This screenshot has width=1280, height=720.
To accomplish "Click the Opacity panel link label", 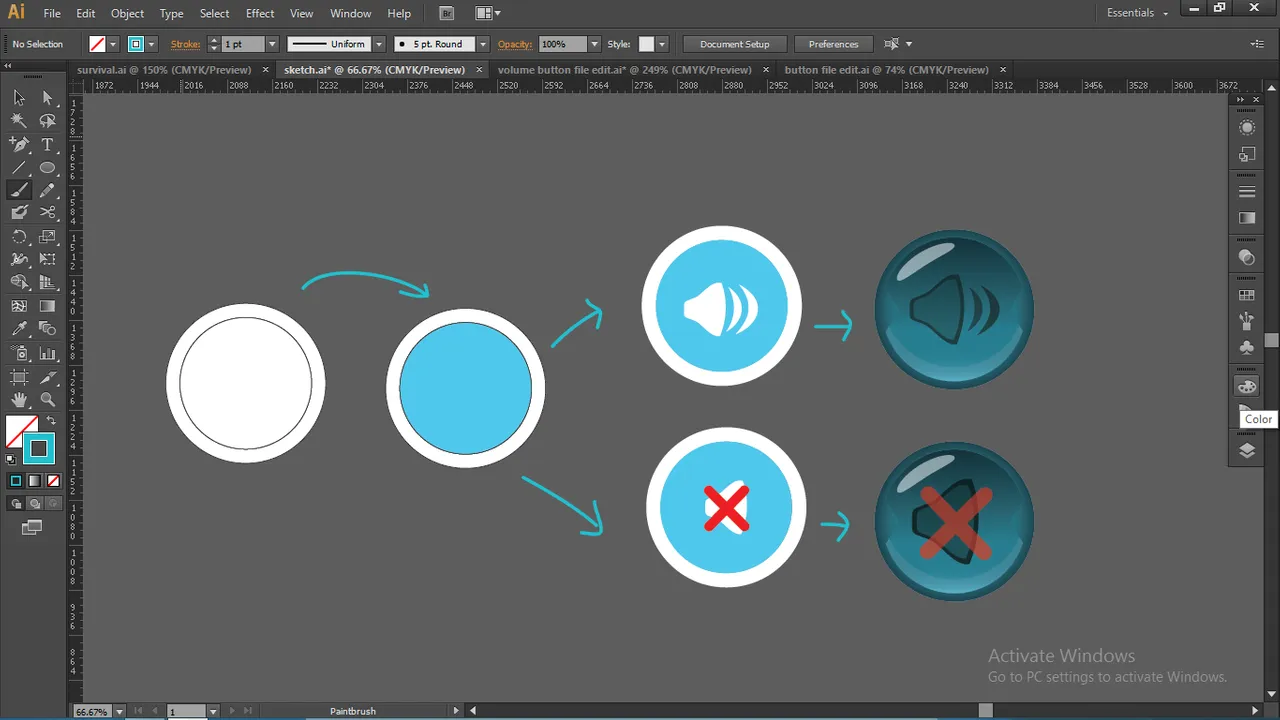I will [515, 44].
